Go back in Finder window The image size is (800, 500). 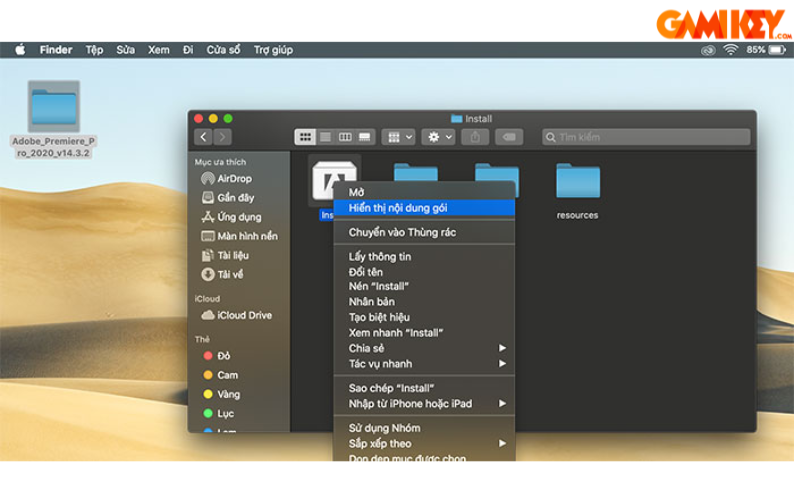point(204,137)
